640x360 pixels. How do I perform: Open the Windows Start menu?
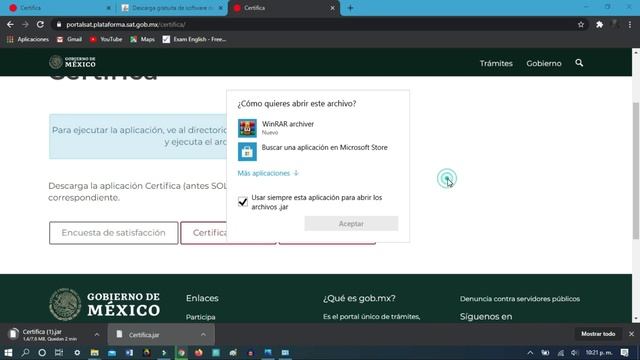coord(8,353)
